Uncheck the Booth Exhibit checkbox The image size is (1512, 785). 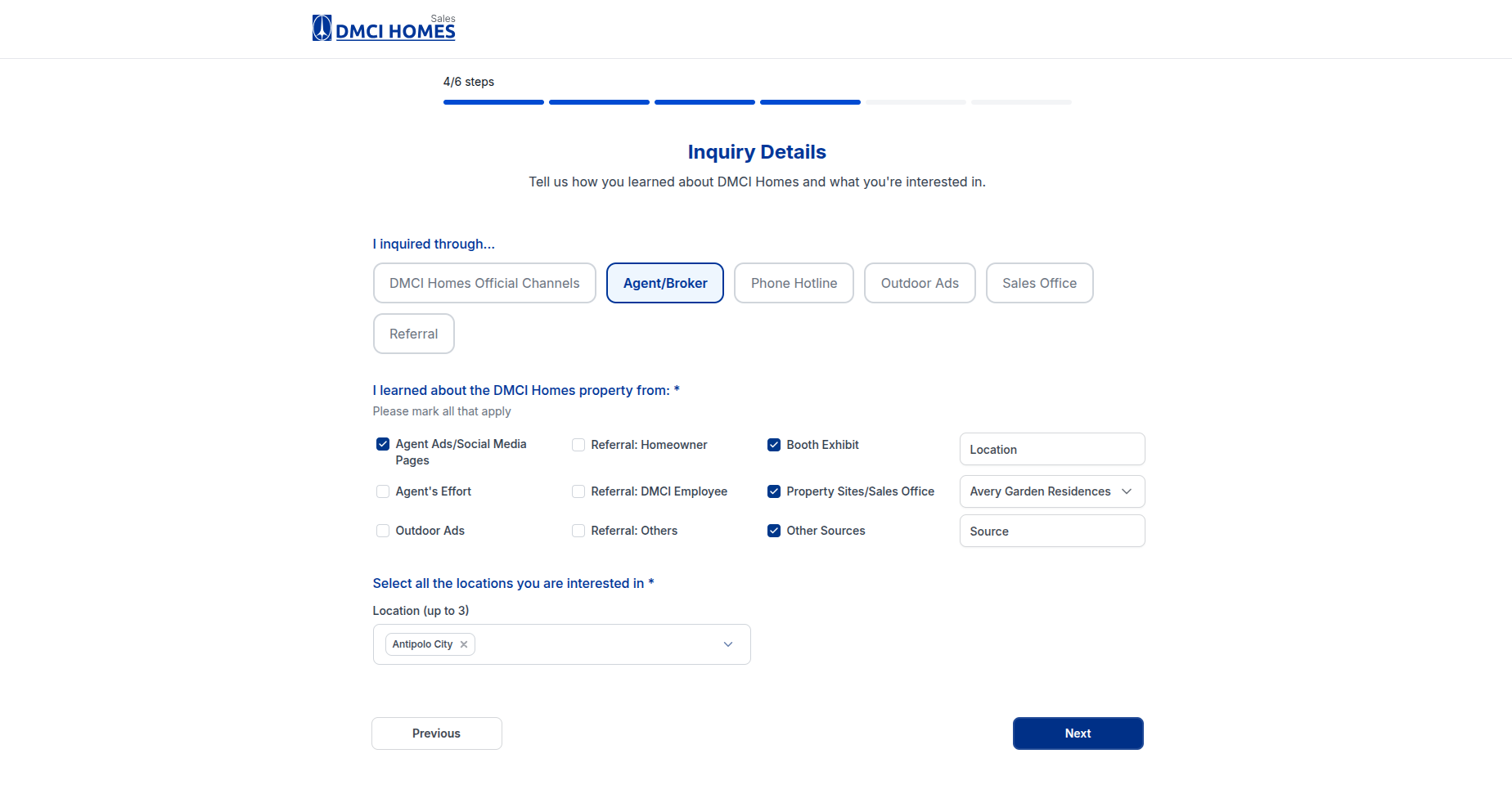(774, 445)
